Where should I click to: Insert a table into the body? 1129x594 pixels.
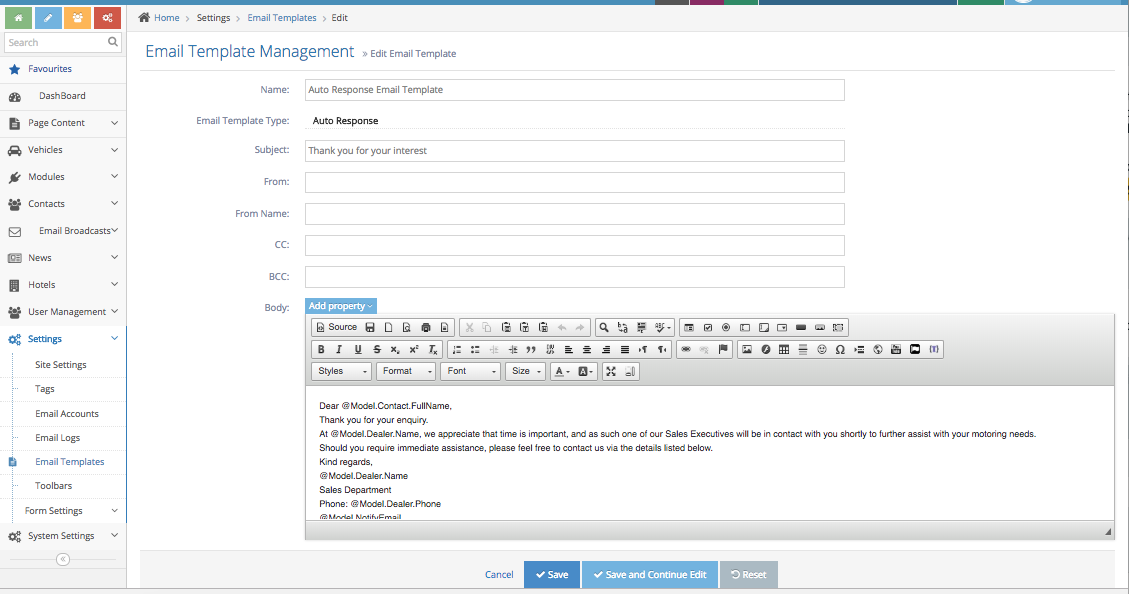pos(784,350)
